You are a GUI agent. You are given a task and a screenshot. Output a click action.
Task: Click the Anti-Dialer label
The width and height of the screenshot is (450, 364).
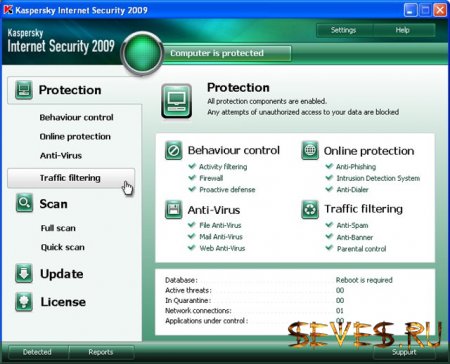[353, 190]
